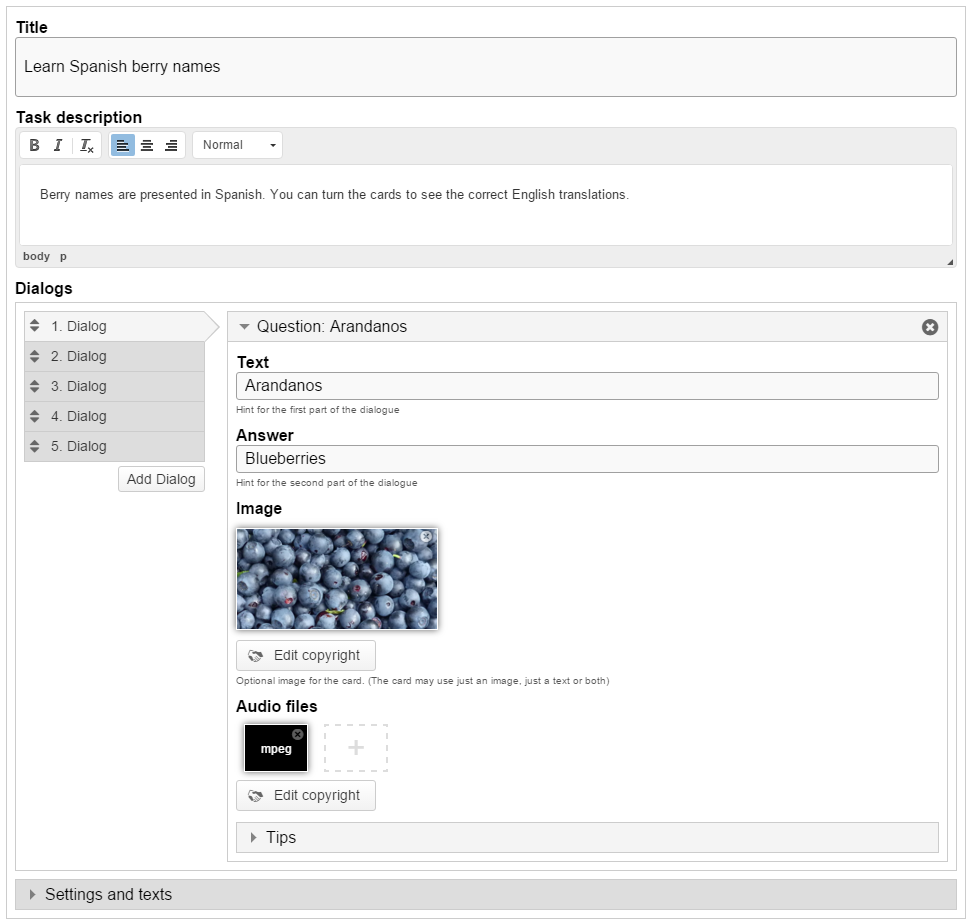The width and height of the screenshot is (970, 923).
Task: Expand Settings and texts section
Action: click(x=486, y=895)
